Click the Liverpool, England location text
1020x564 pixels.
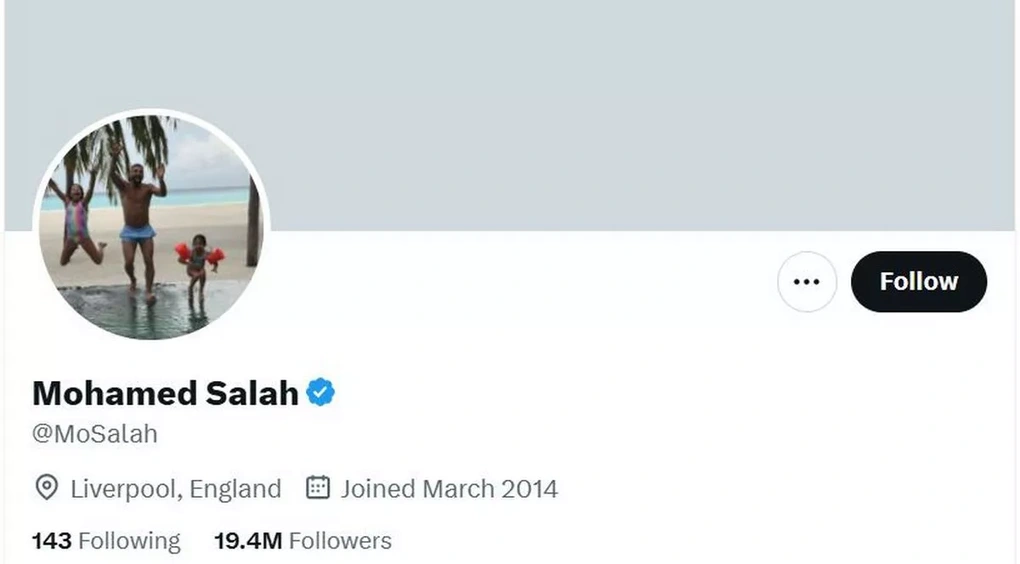tap(175, 489)
